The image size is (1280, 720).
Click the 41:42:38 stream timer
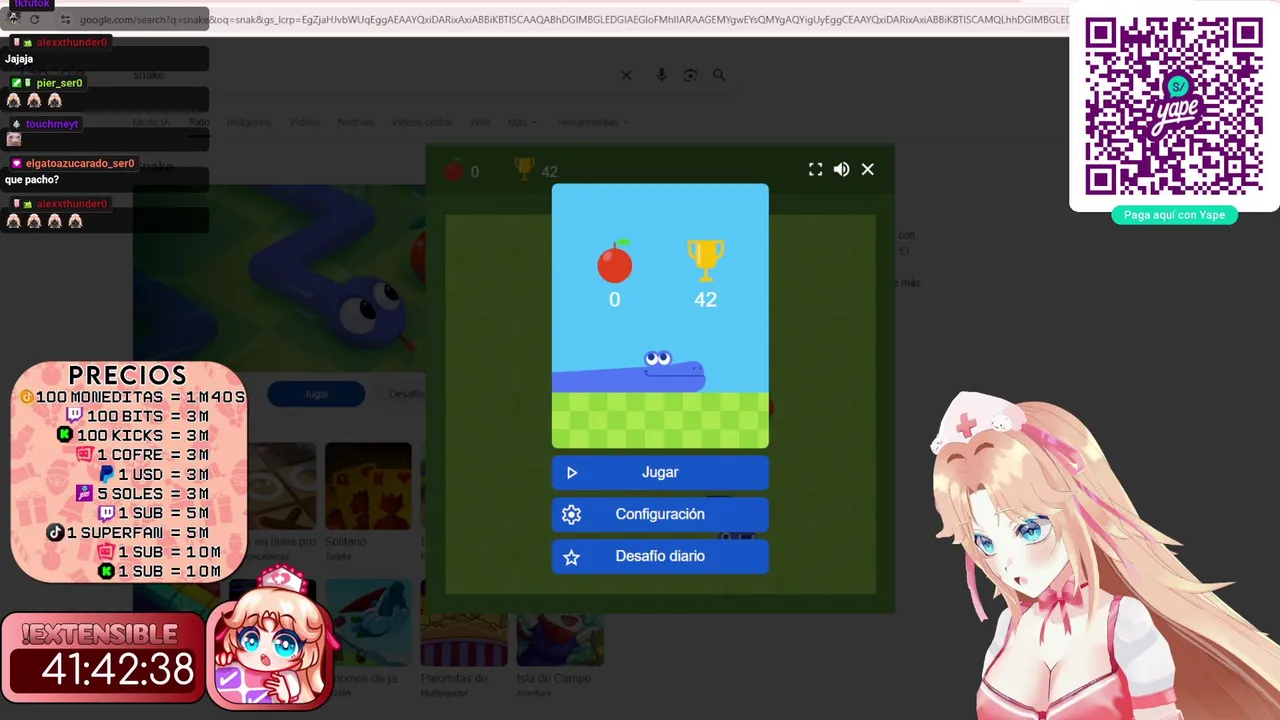click(118, 669)
